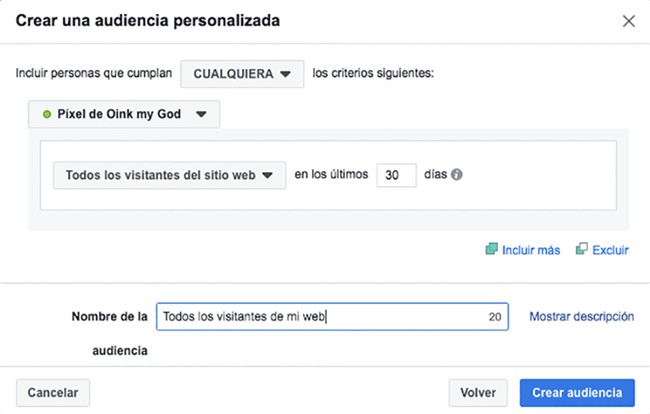Close the custom audience dialog
Screen dimensions: 650x414
pyautogui.click(x=628, y=21)
